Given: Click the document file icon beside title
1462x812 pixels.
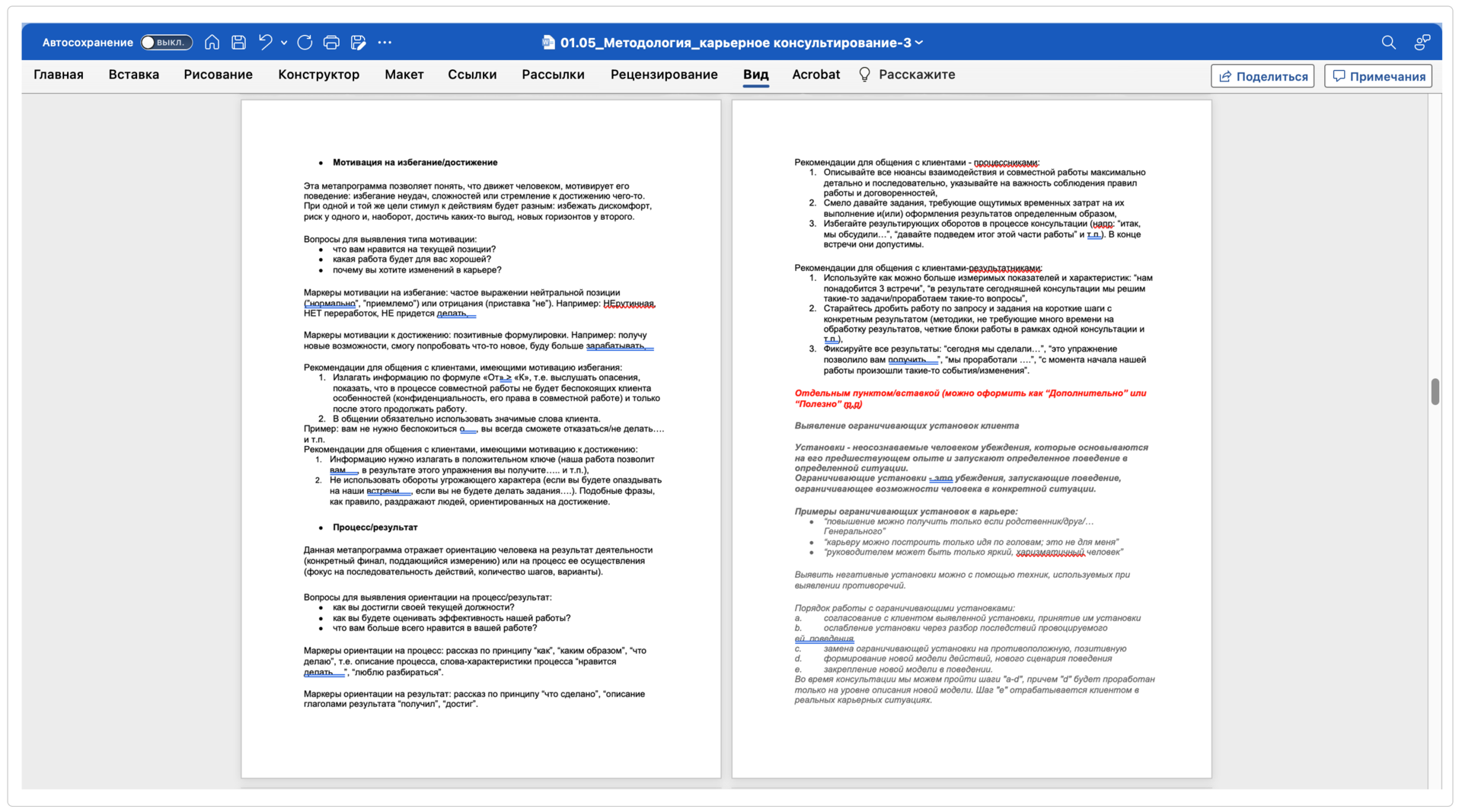Looking at the screenshot, I should point(548,43).
